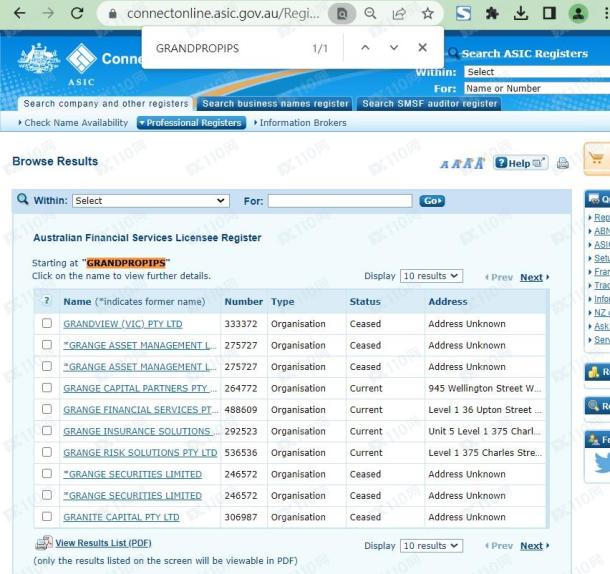Click the Name or Number field
The image size is (610, 574).
(x=537, y=88)
